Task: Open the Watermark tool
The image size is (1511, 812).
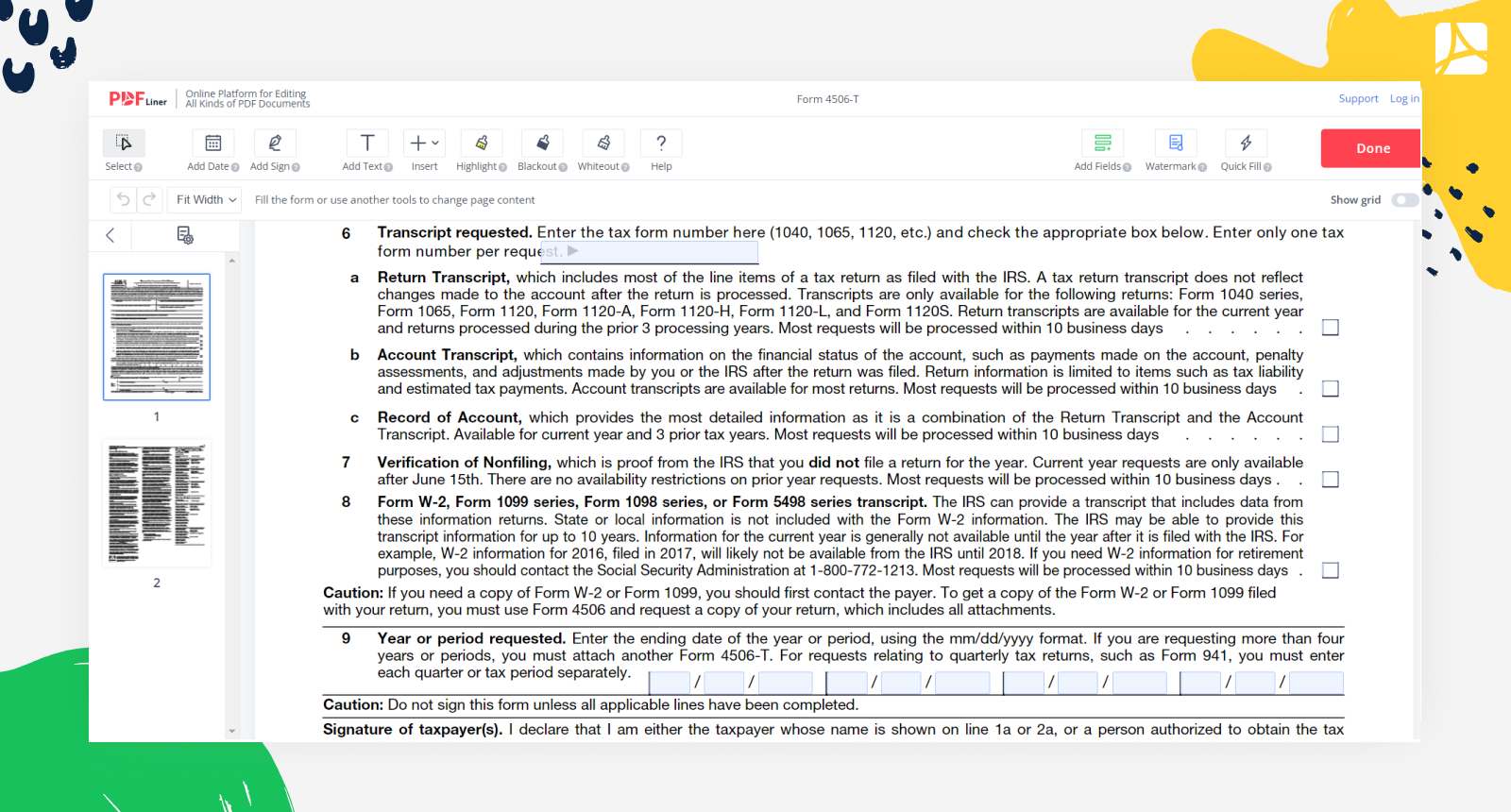Action: (1176, 144)
